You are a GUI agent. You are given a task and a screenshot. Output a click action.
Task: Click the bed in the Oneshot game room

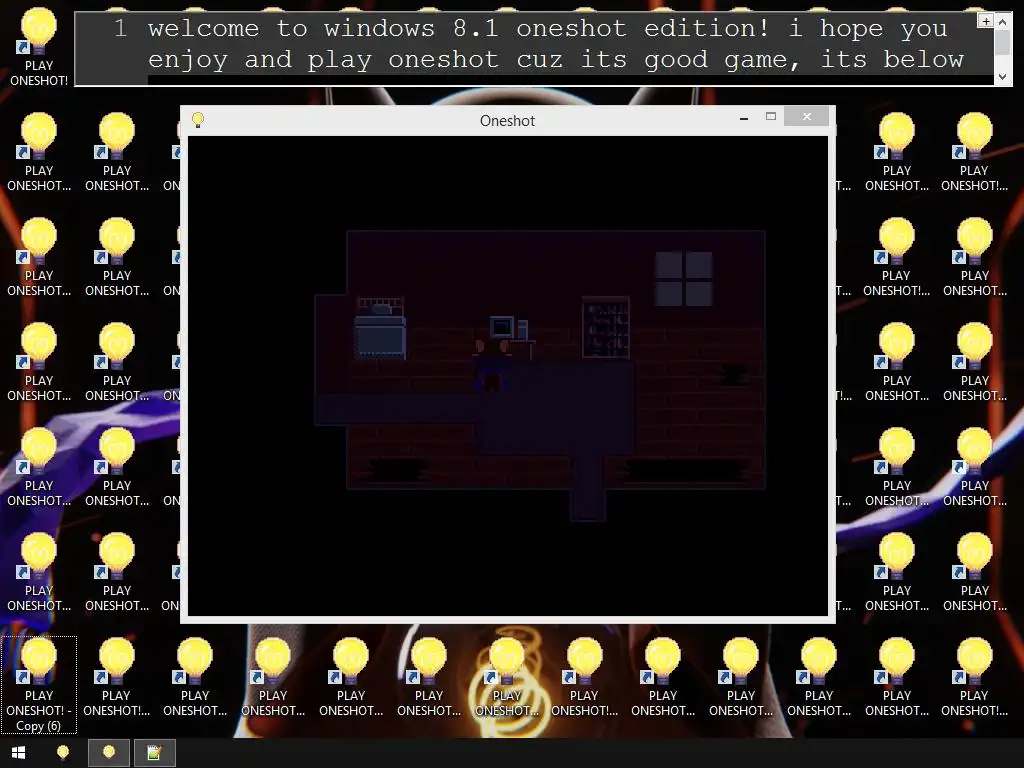(380, 328)
